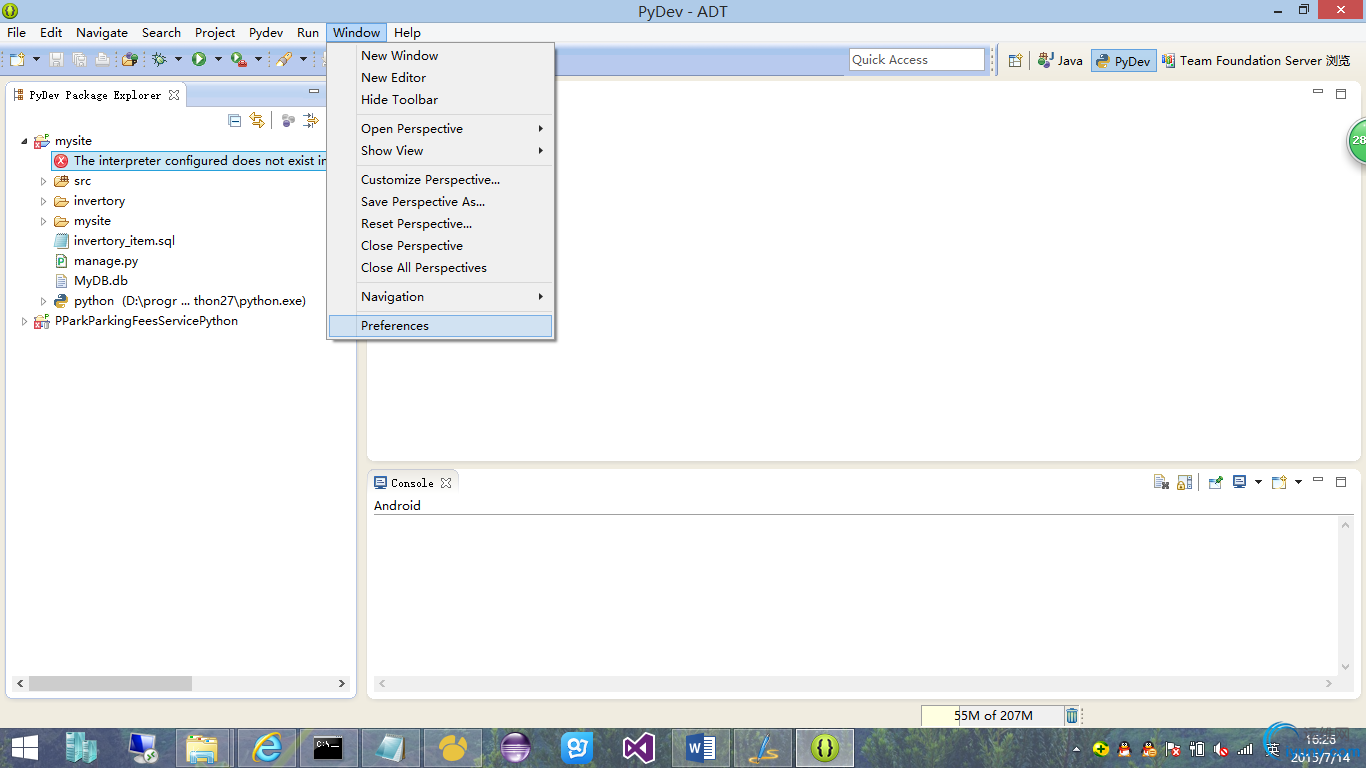Click the green Run button icon

tap(199, 60)
